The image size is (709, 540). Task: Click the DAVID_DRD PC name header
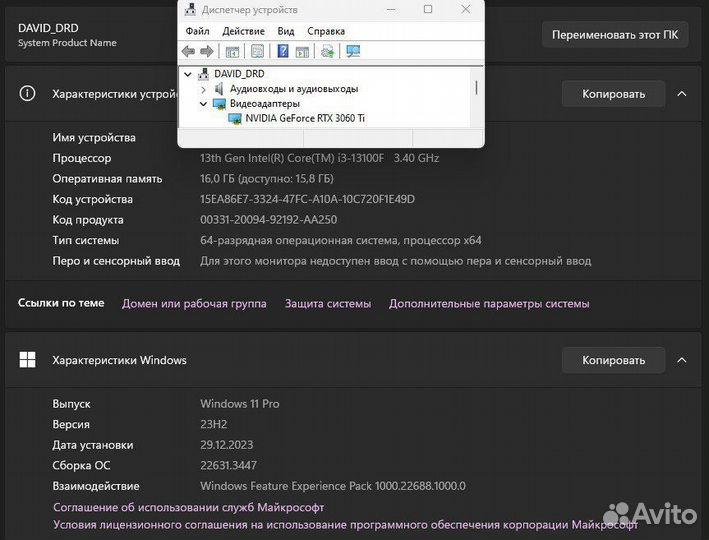tap(48, 28)
